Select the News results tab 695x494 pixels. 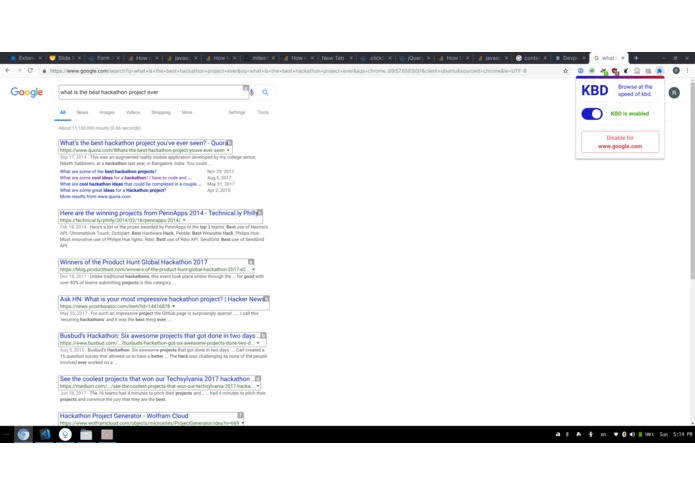click(x=82, y=113)
